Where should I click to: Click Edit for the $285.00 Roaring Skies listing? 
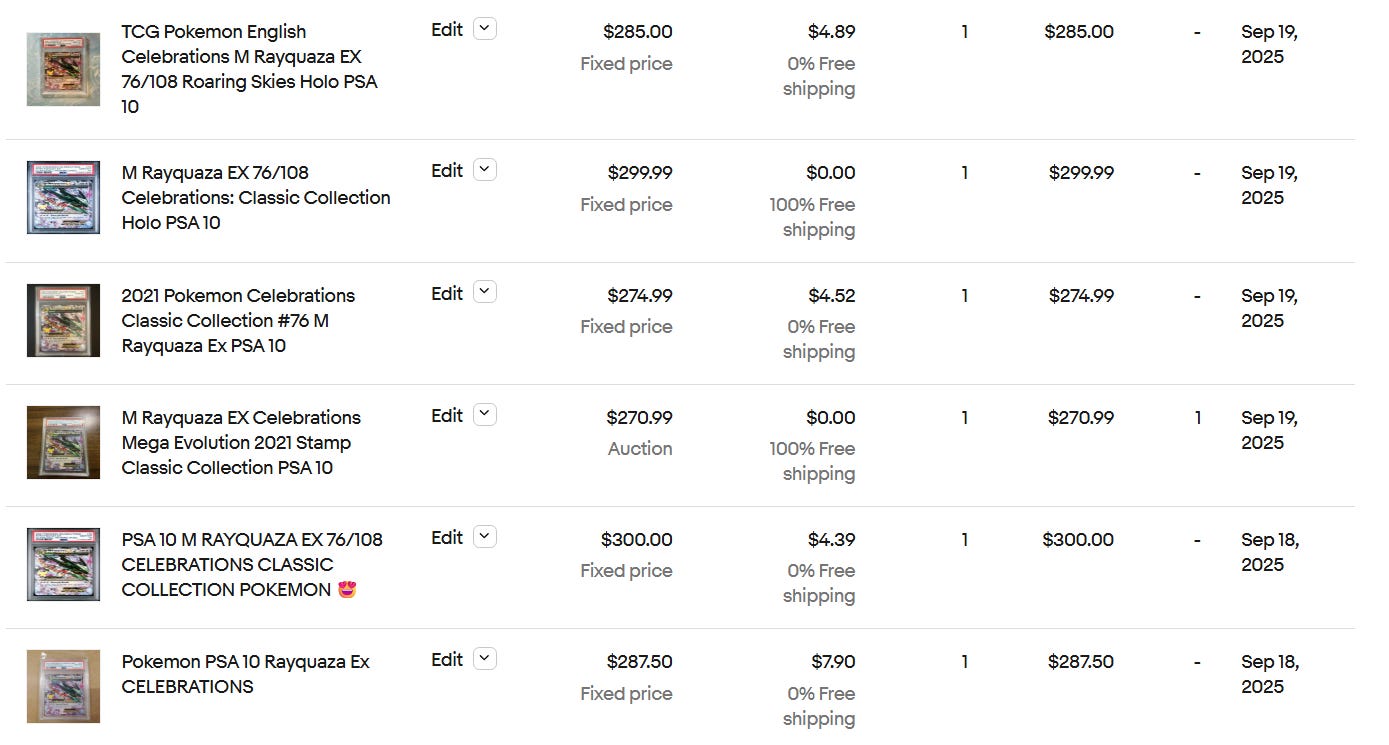447,30
